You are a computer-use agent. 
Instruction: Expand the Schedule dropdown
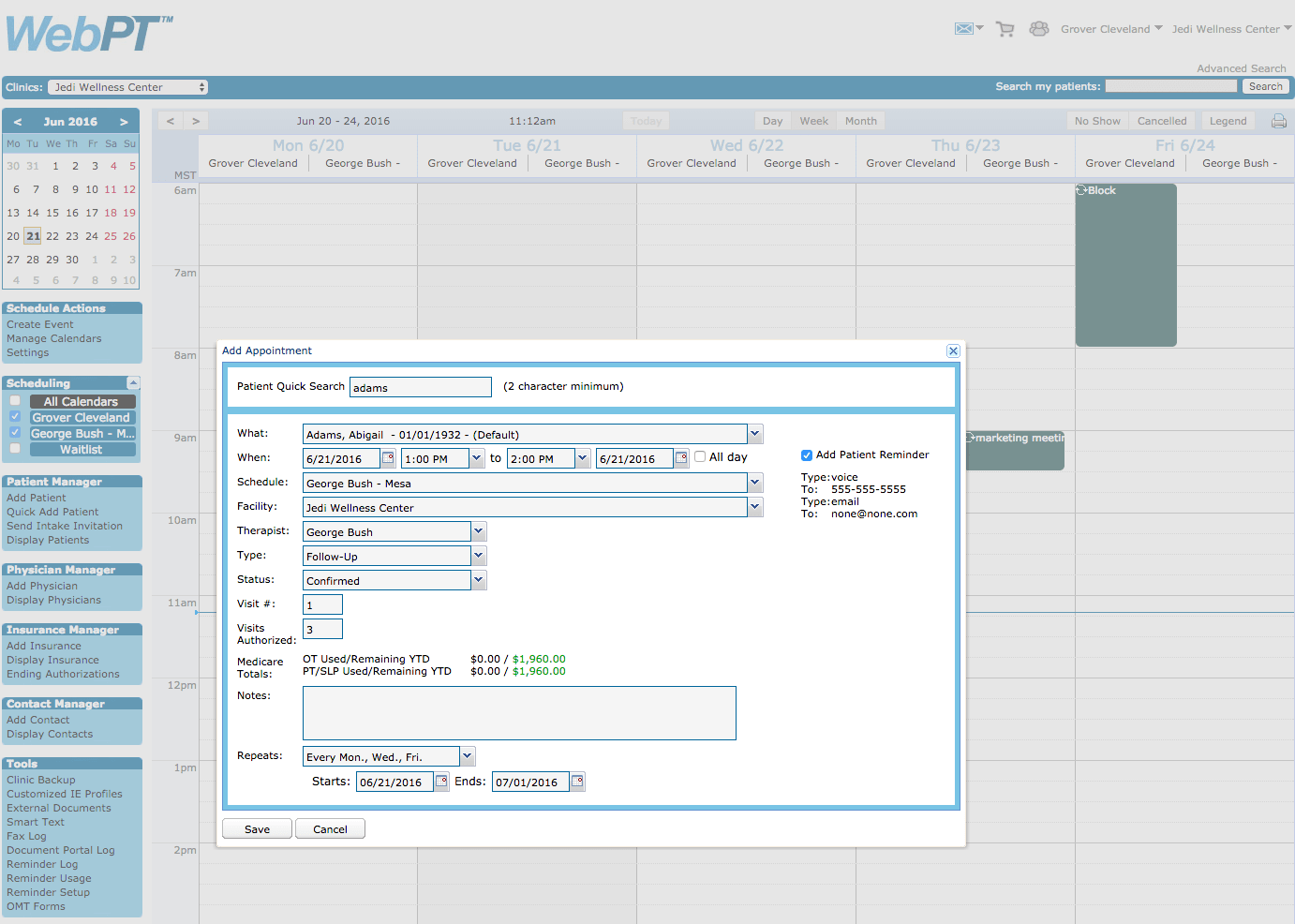[755, 483]
